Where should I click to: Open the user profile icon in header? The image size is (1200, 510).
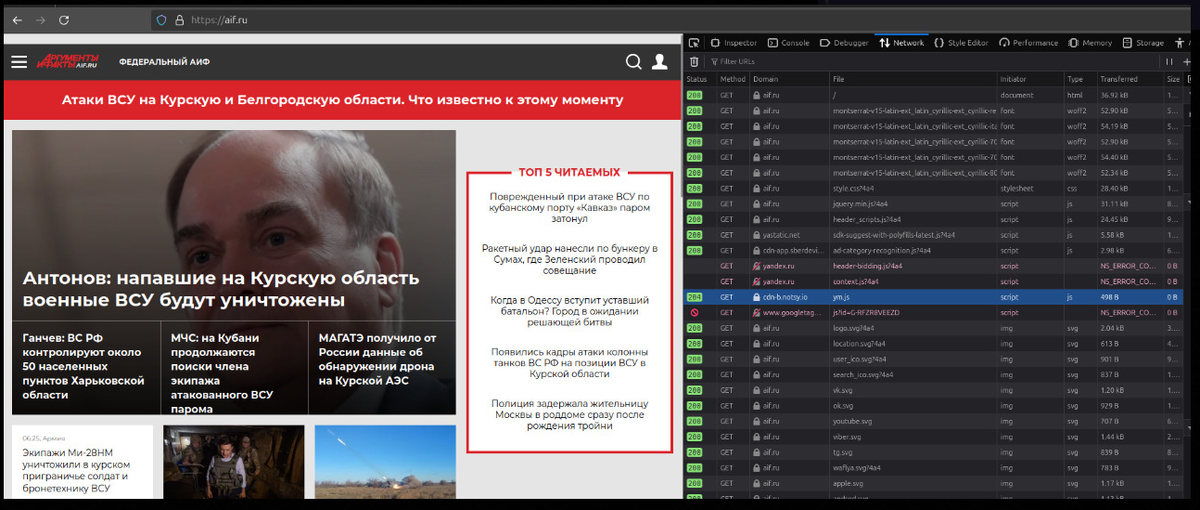click(x=659, y=62)
